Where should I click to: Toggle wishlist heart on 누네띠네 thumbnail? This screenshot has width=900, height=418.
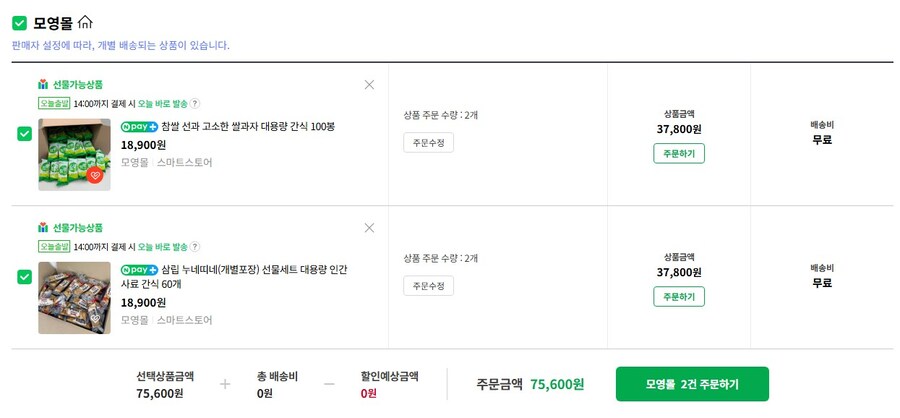(95, 318)
